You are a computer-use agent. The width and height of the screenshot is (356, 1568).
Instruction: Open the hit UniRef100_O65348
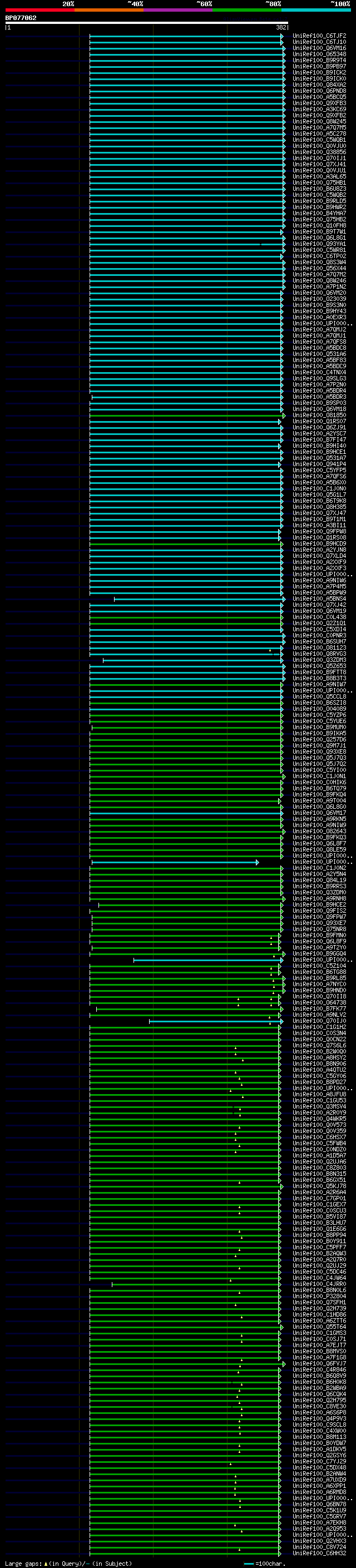point(319,54)
